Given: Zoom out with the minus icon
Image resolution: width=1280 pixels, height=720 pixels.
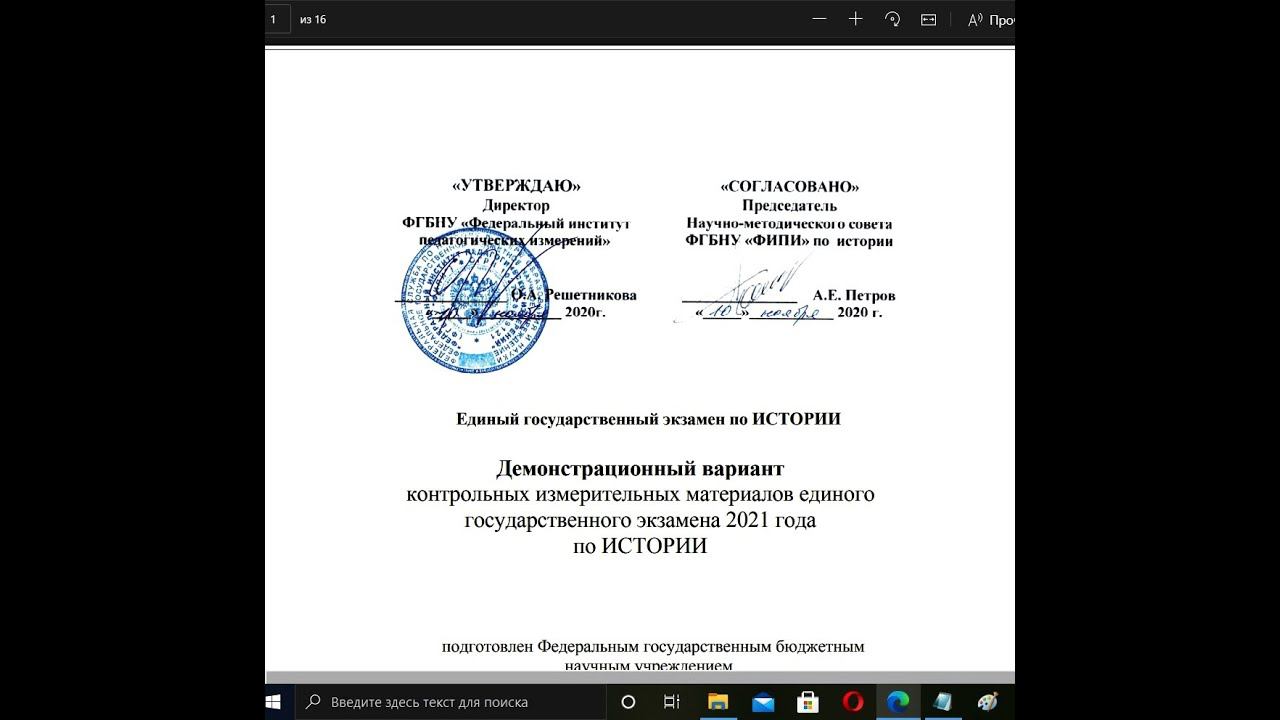Looking at the screenshot, I should tap(820, 19).
